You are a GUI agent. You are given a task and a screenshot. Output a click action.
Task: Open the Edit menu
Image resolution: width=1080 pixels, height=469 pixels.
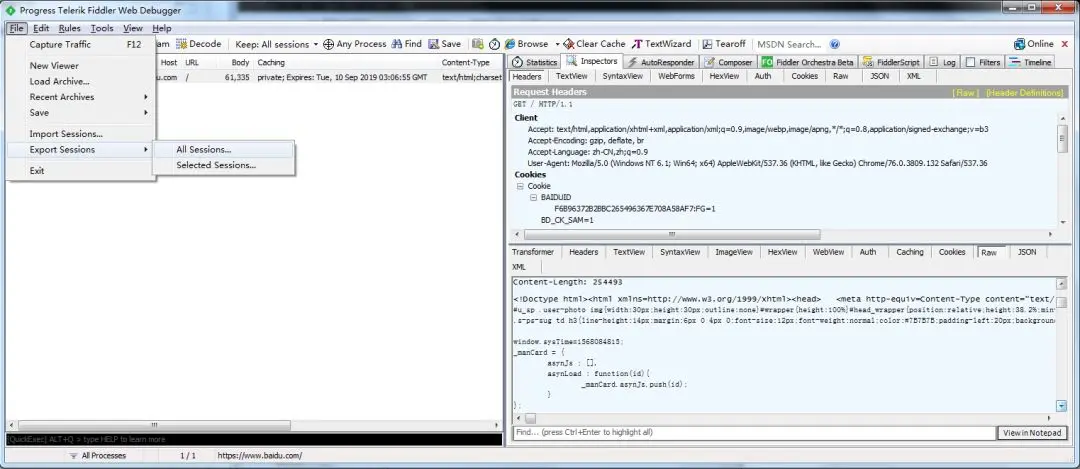[41, 28]
